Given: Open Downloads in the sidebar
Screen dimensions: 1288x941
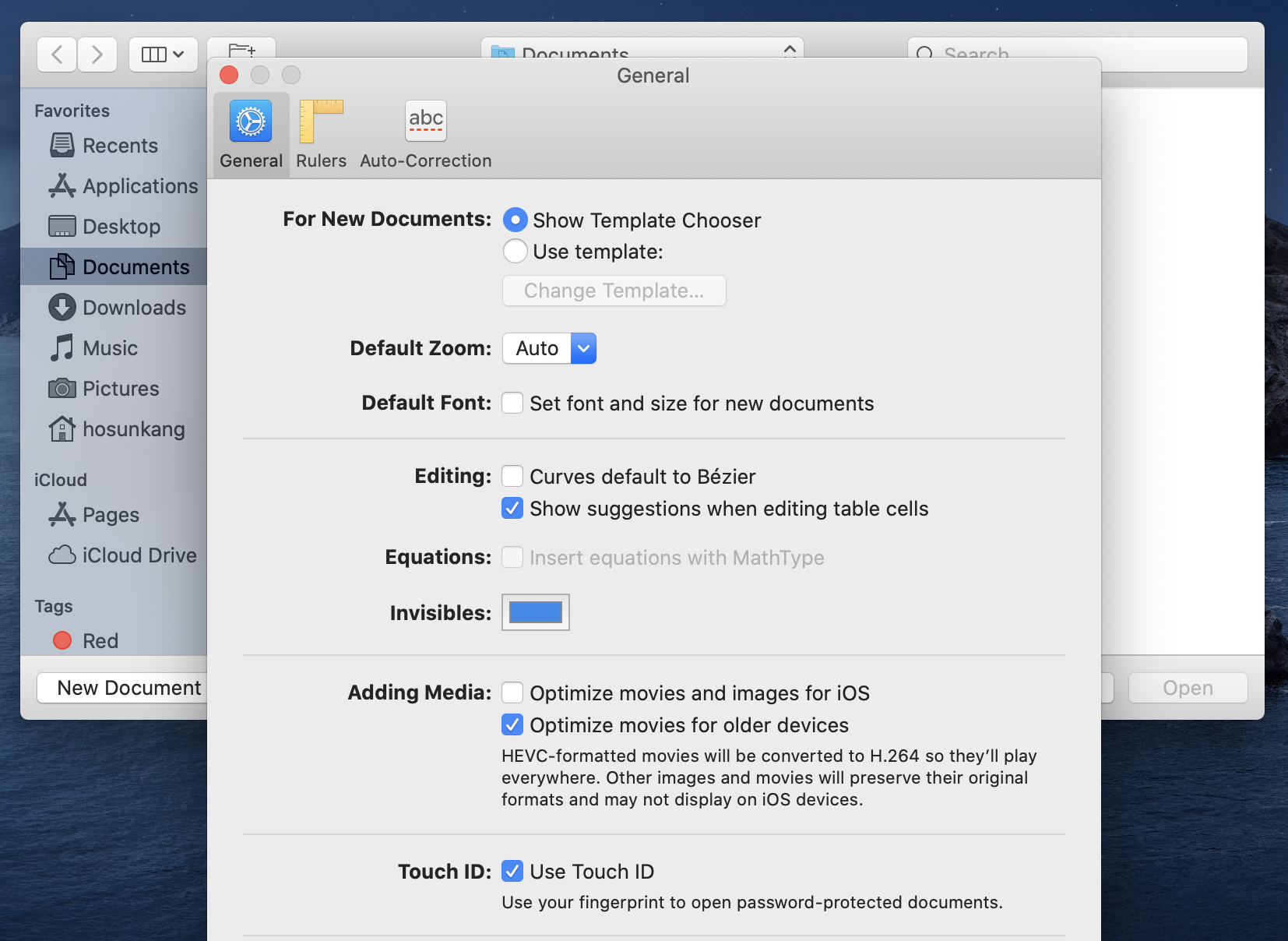Looking at the screenshot, I should pos(114,308).
